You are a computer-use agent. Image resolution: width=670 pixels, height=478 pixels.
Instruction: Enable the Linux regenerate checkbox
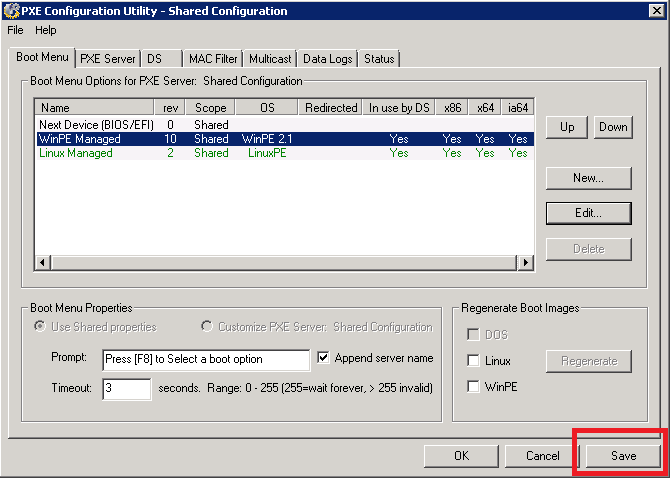coord(474,361)
